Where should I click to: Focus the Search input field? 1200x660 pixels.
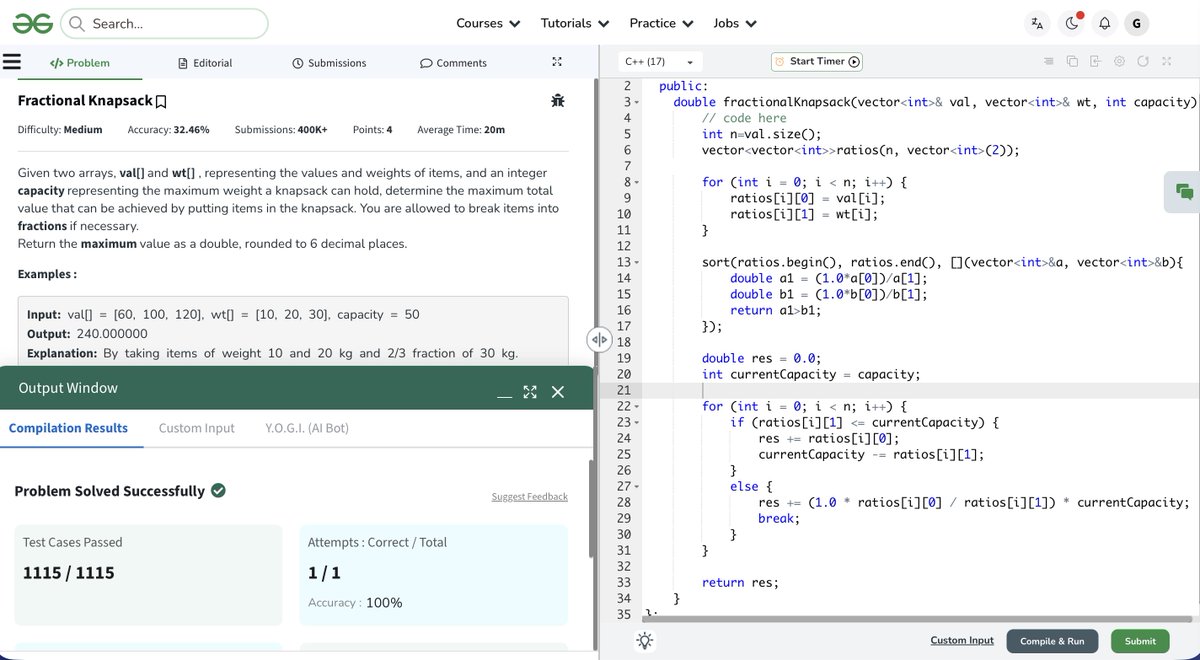[164, 23]
